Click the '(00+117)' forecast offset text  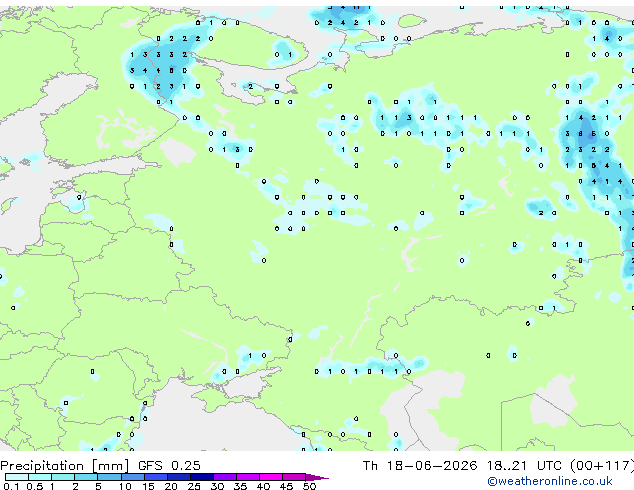click(602, 466)
